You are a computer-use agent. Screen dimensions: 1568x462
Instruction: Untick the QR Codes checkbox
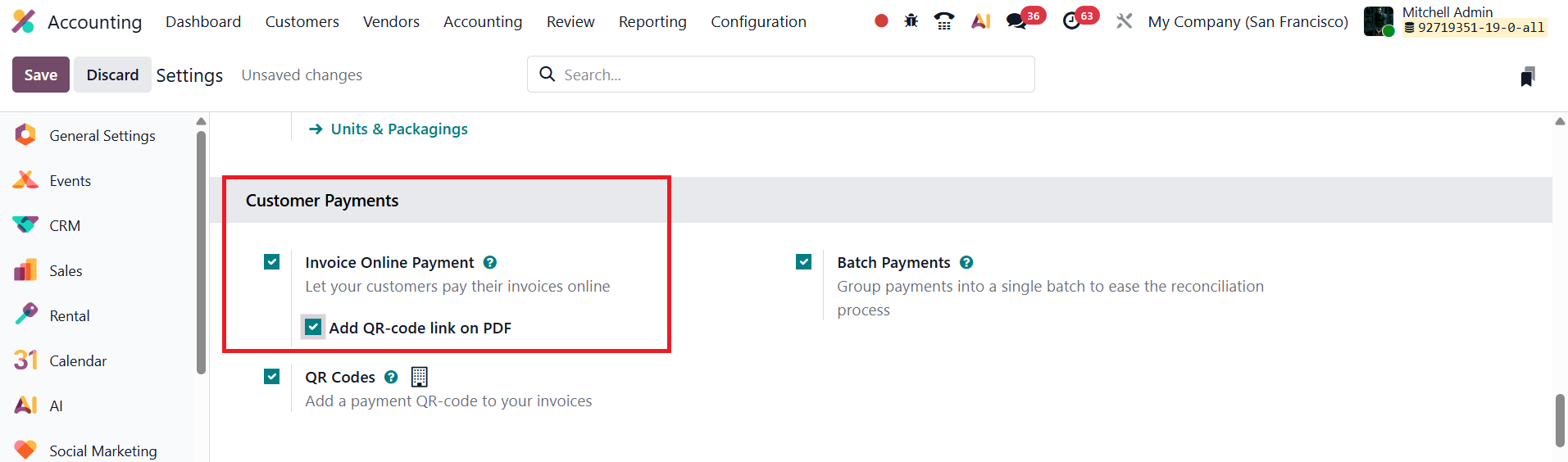tap(272, 377)
